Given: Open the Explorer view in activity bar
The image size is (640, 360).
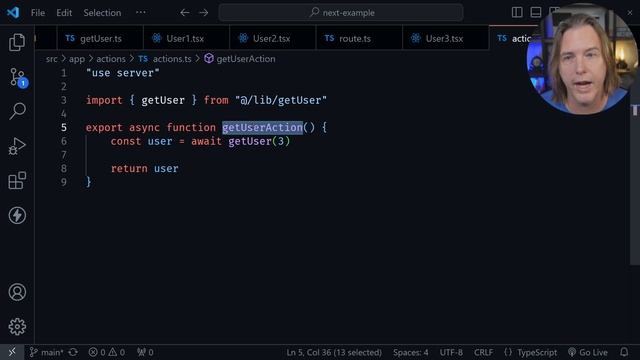Looking at the screenshot, I should coord(17,42).
